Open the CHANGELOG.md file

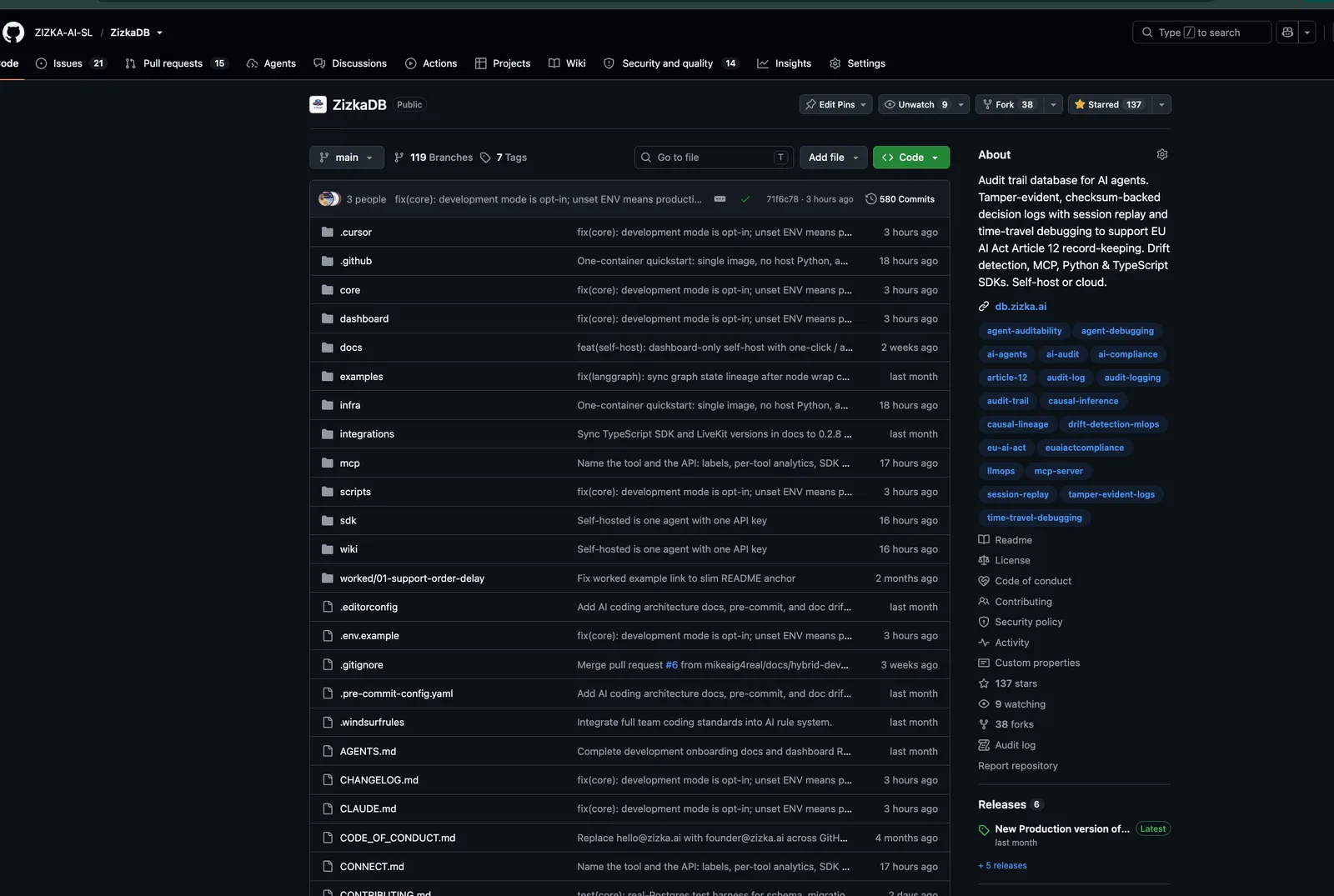click(379, 780)
